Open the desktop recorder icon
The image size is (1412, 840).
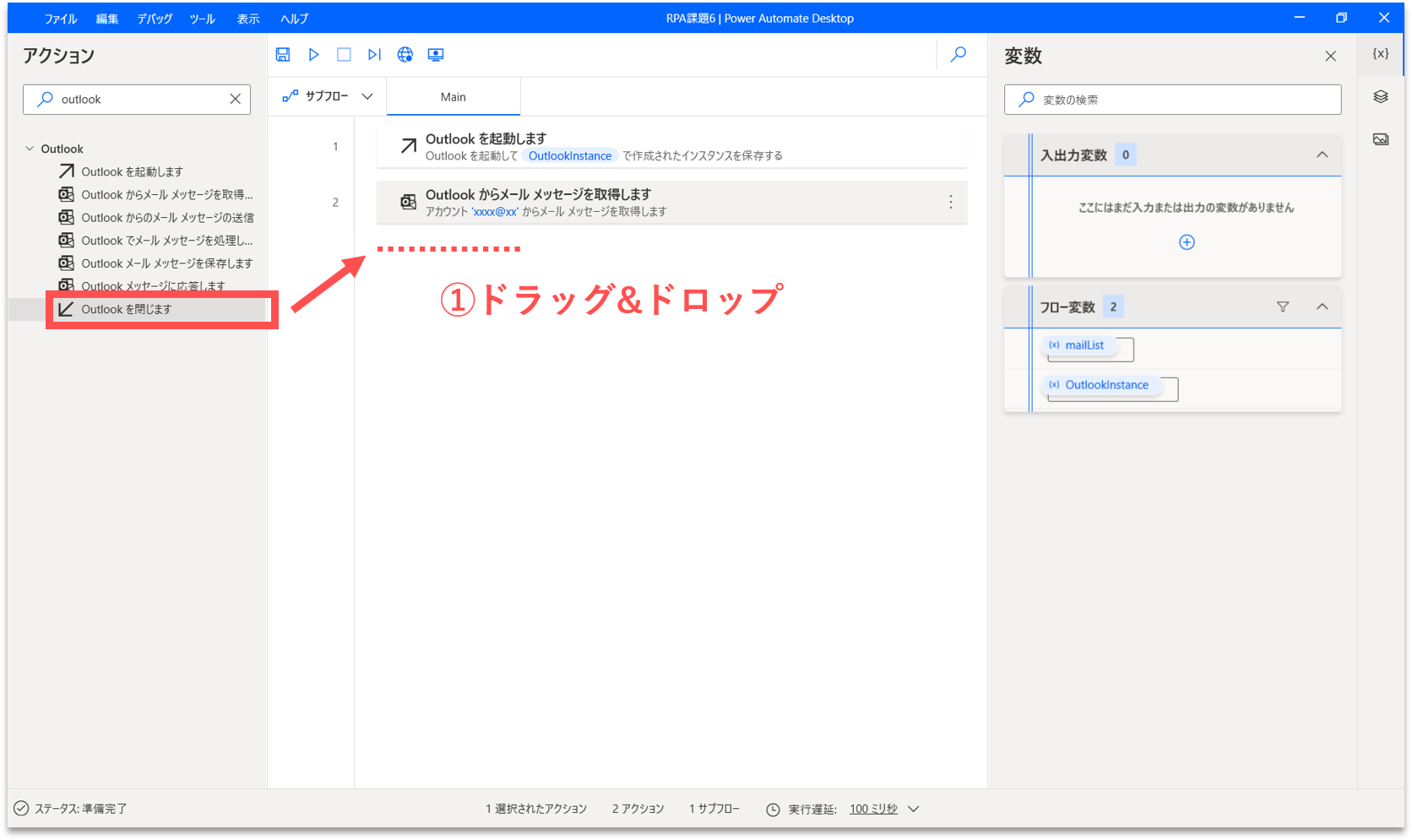tap(436, 55)
